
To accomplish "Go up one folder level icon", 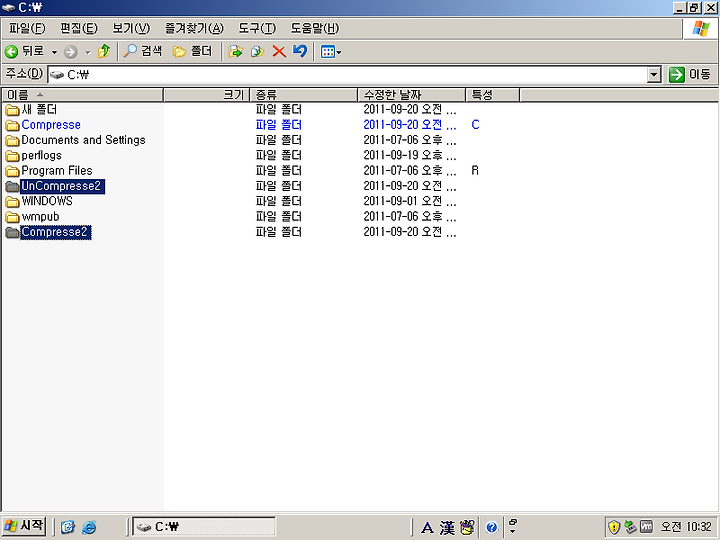I will coord(104,51).
